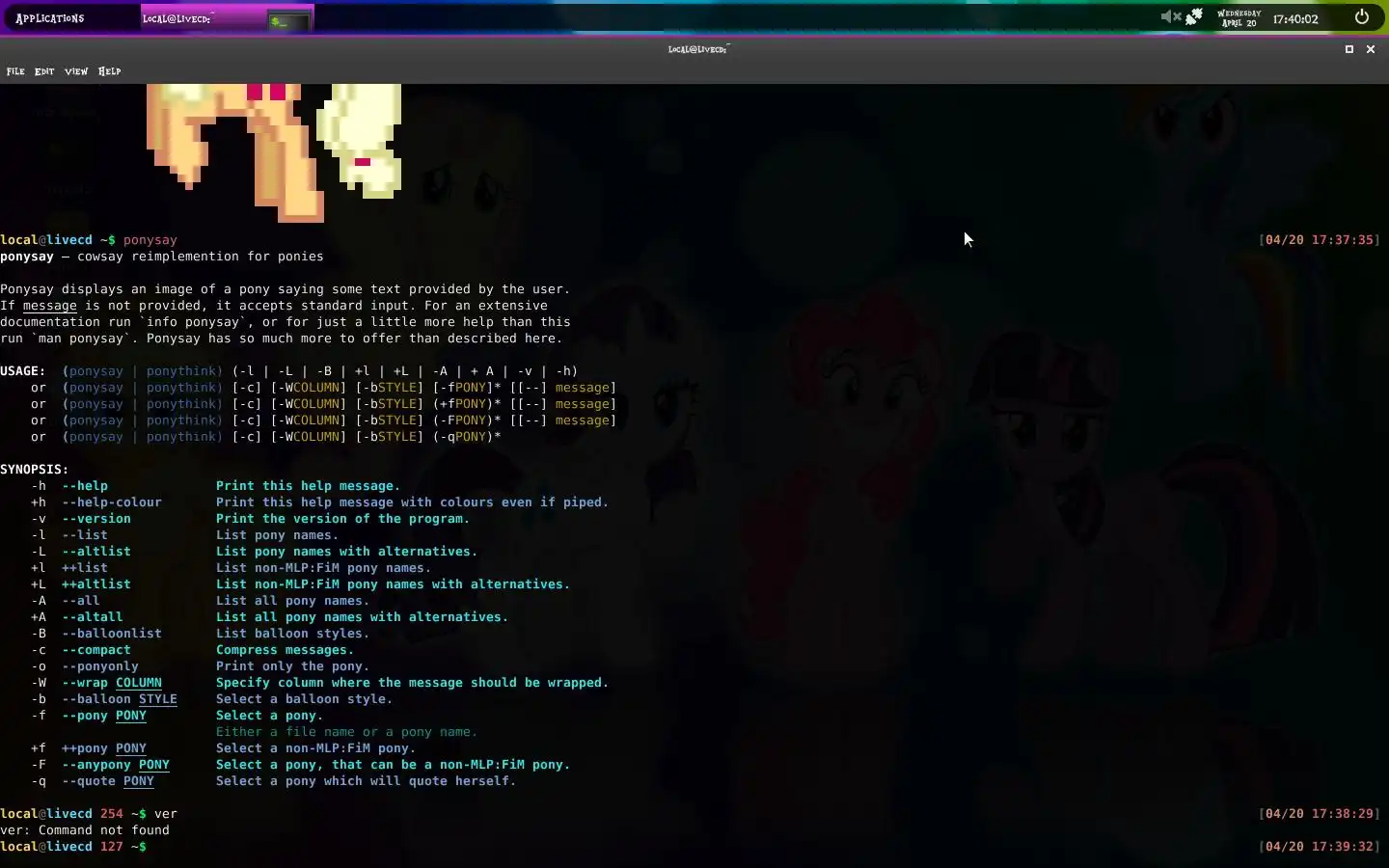Open the Applications menu in the top panel
1389x868 pixels.
pyautogui.click(x=50, y=18)
